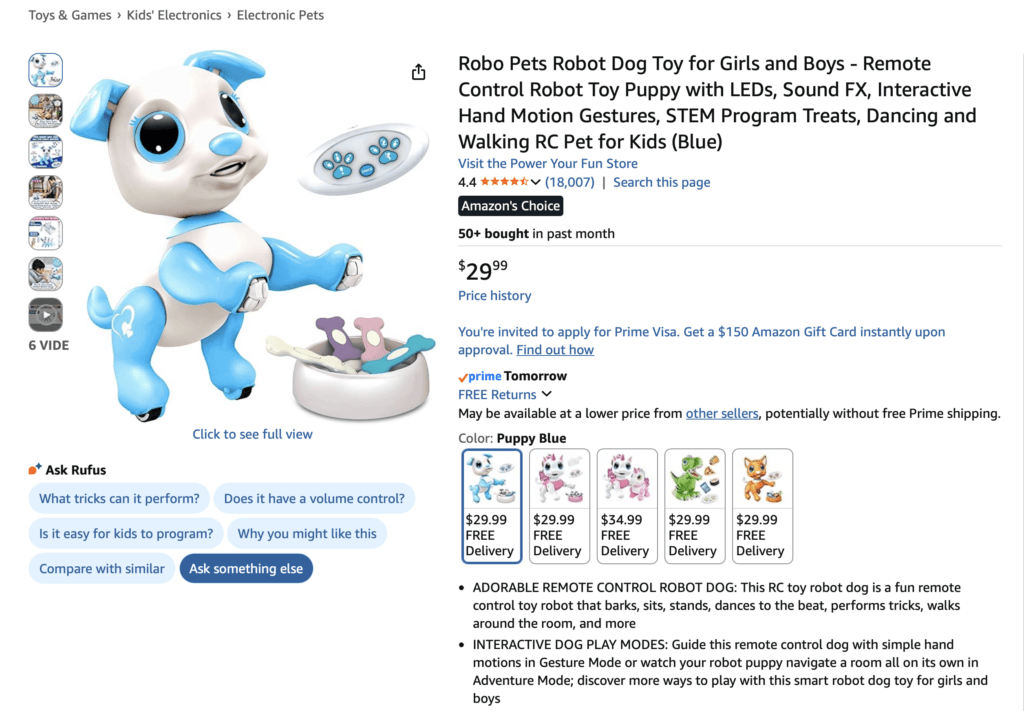Open the Price history link
Image resolution: width=1024 pixels, height=711 pixels.
tap(494, 295)
